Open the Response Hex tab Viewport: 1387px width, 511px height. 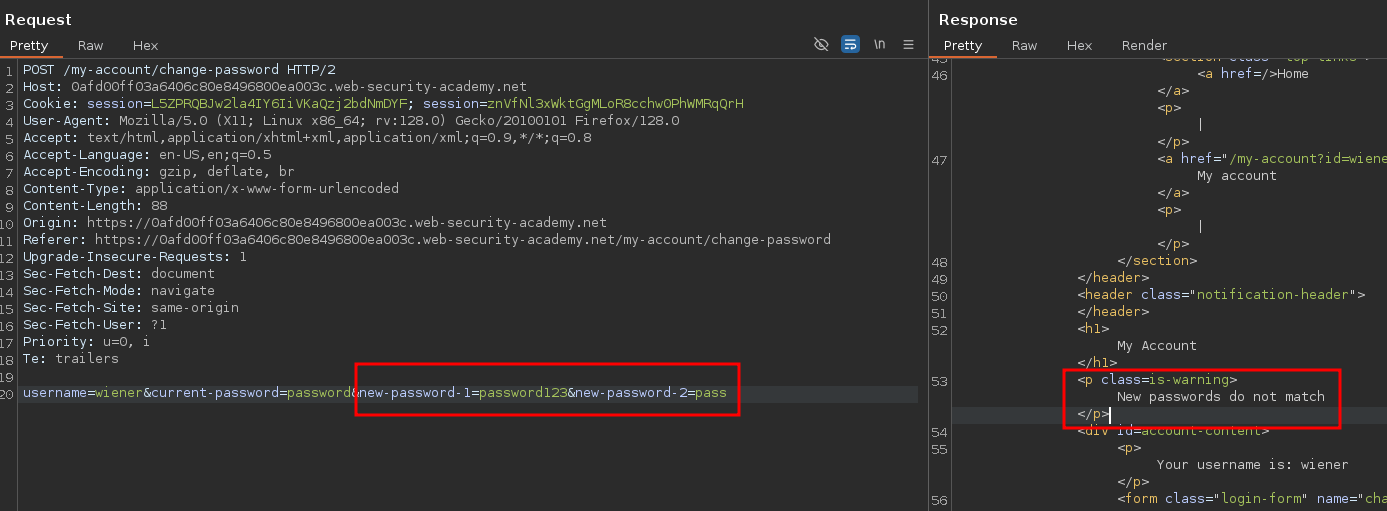click(1079, 45)
